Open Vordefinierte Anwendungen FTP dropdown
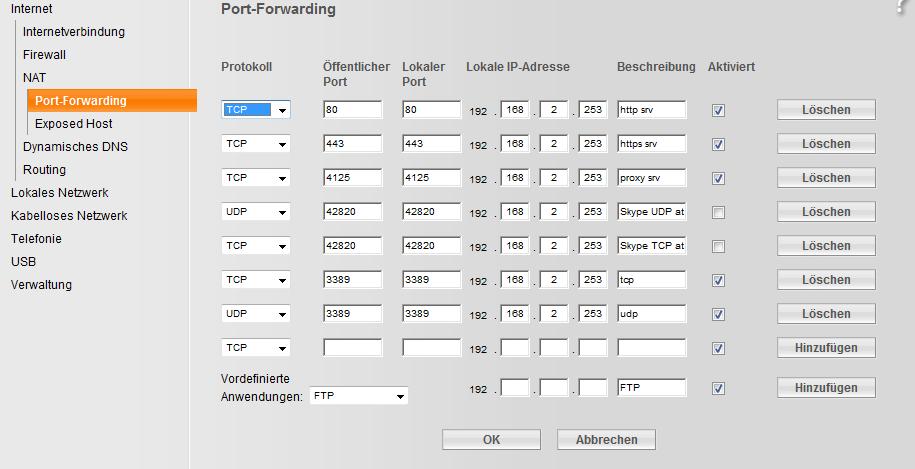The height and width of the screenshot is (469, 915). click(358, 396)
